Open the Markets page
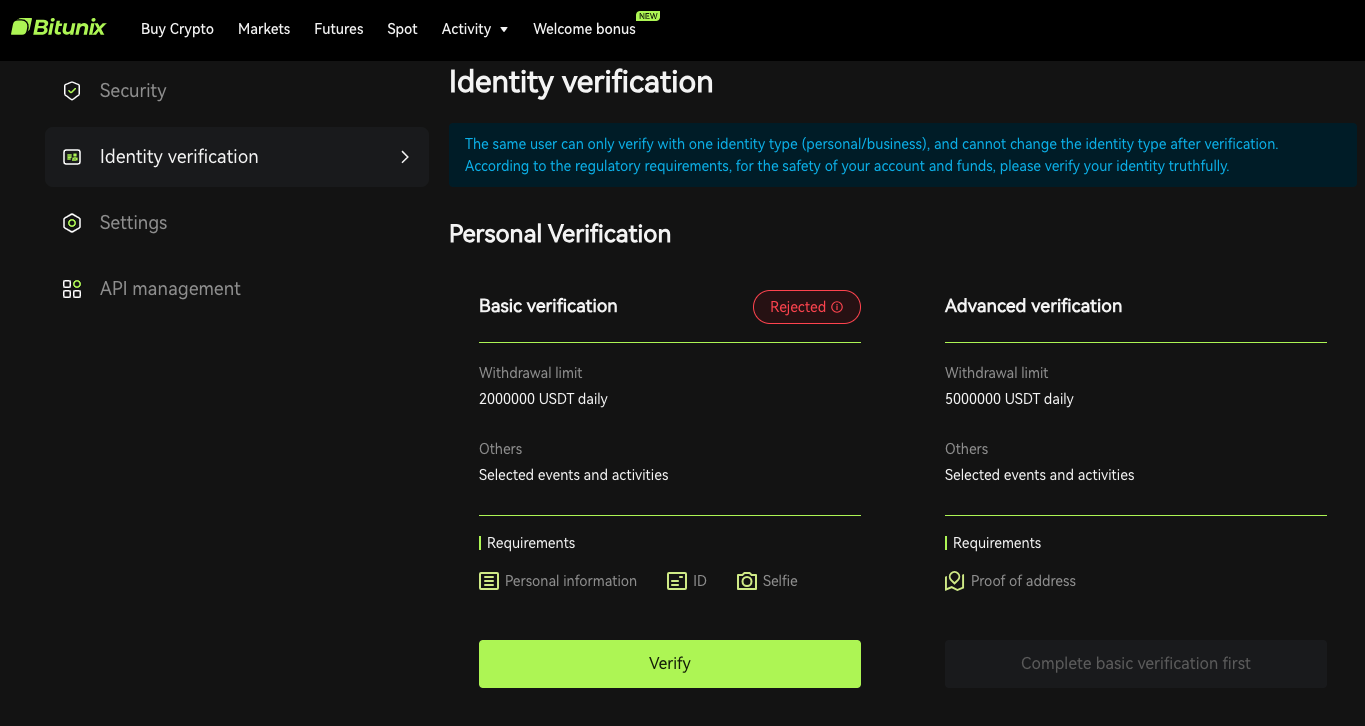Viewport: 1365px width, 726px height. click(263, 29)
